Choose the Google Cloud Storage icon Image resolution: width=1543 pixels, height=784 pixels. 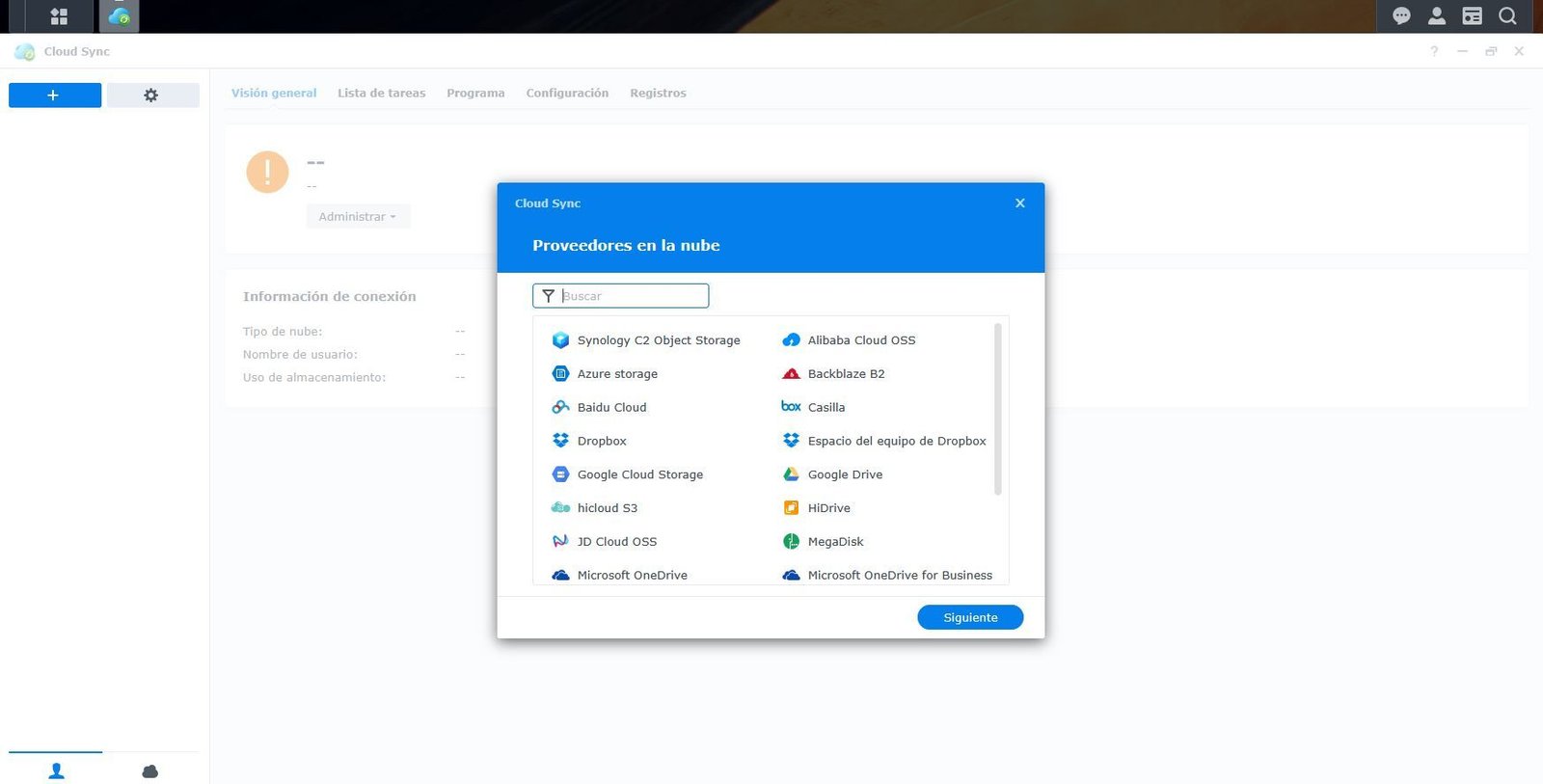tap(560, 474)
